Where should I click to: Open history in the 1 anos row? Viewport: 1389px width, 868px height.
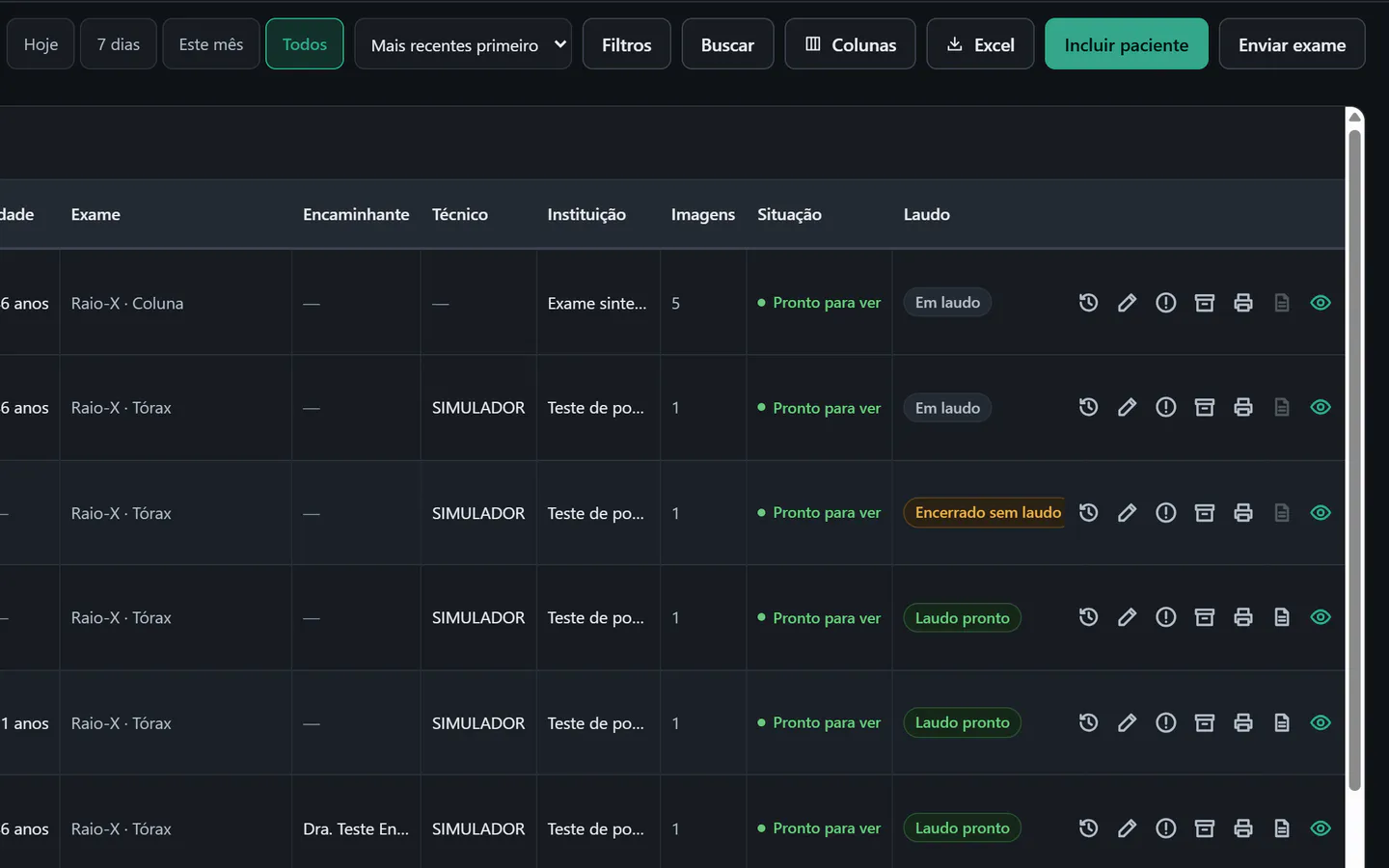point(1088,723)
